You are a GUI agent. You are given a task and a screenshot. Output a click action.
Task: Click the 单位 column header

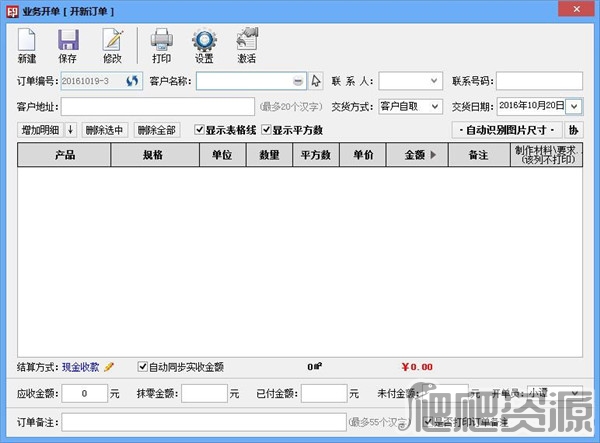pos(223,155)
